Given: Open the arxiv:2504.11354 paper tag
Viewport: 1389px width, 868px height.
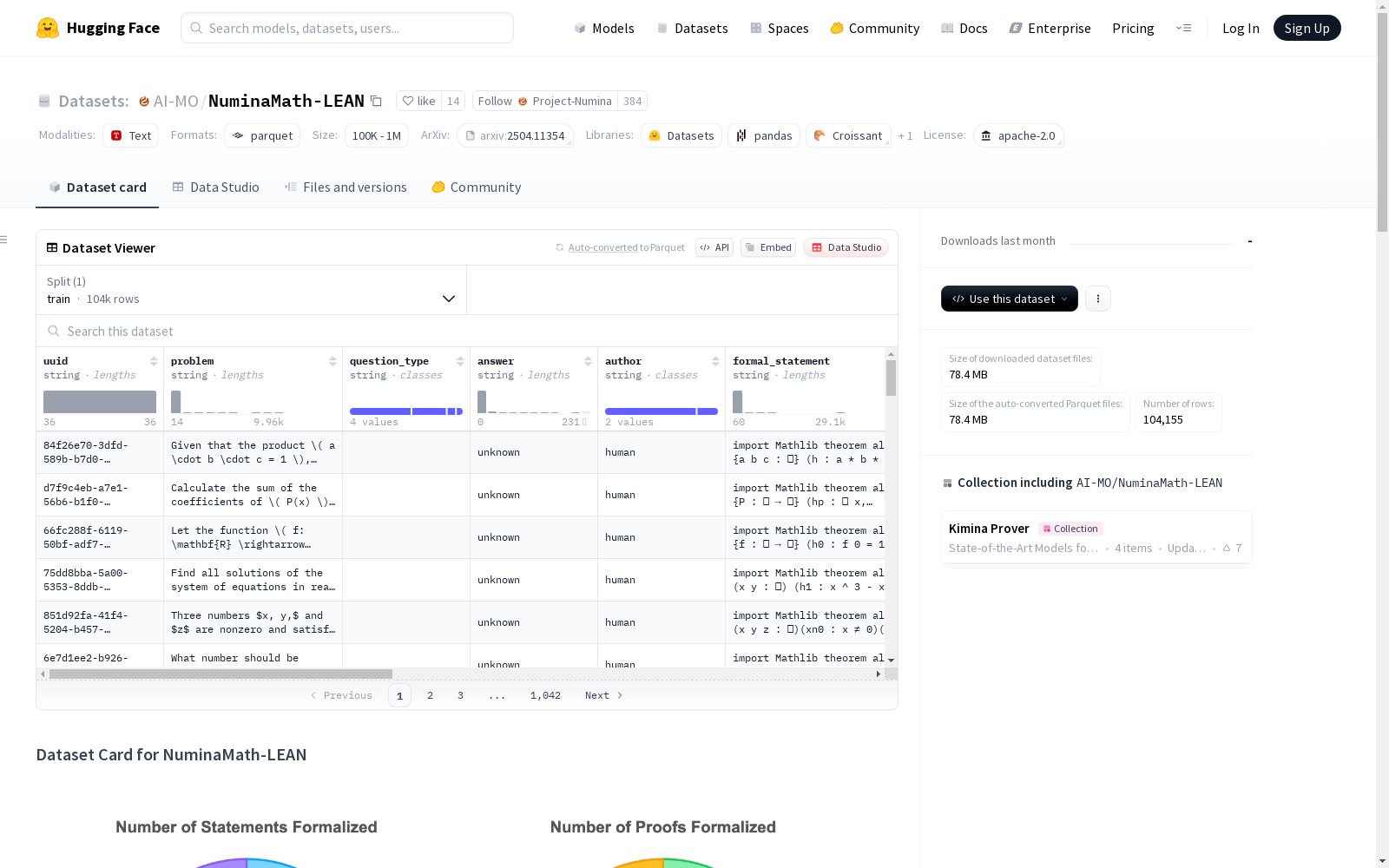Looking at the screenshot, I should pyautogui.click(x=516, y=135).
